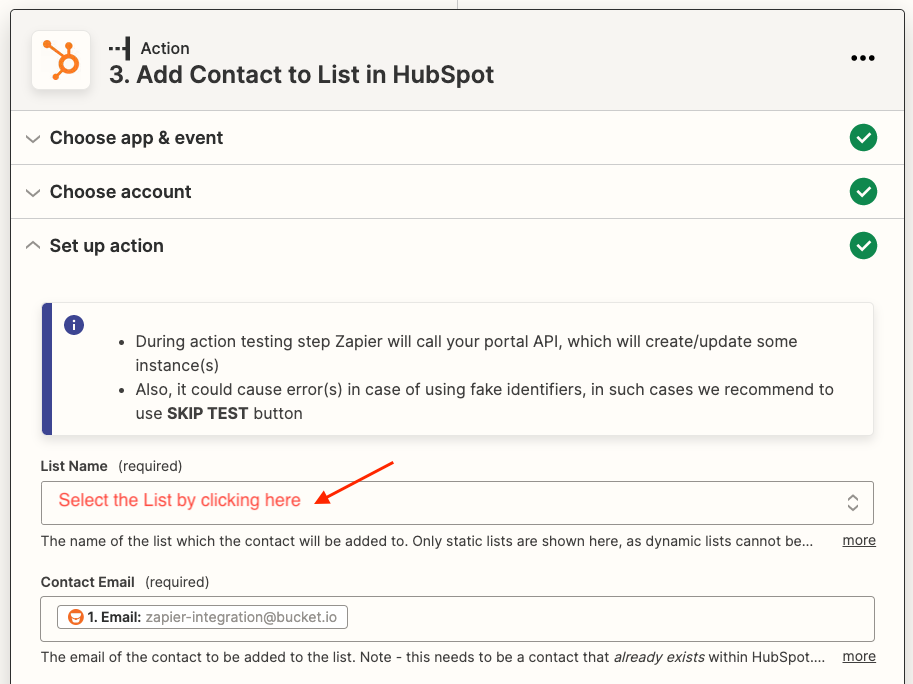Viewport: 913px width, 684px height.
Task: Click green checkmark beside Choose app & event
Action: (863, 138)
